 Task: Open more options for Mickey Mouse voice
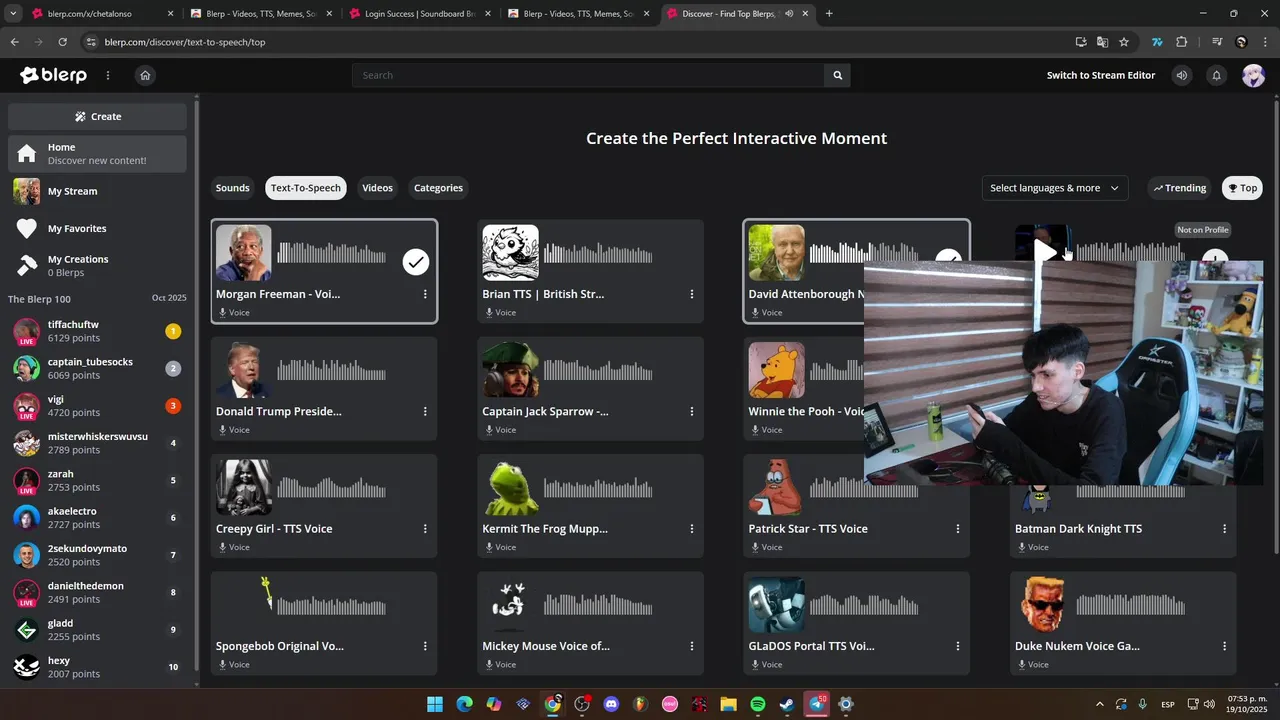[x=691, y=646]
